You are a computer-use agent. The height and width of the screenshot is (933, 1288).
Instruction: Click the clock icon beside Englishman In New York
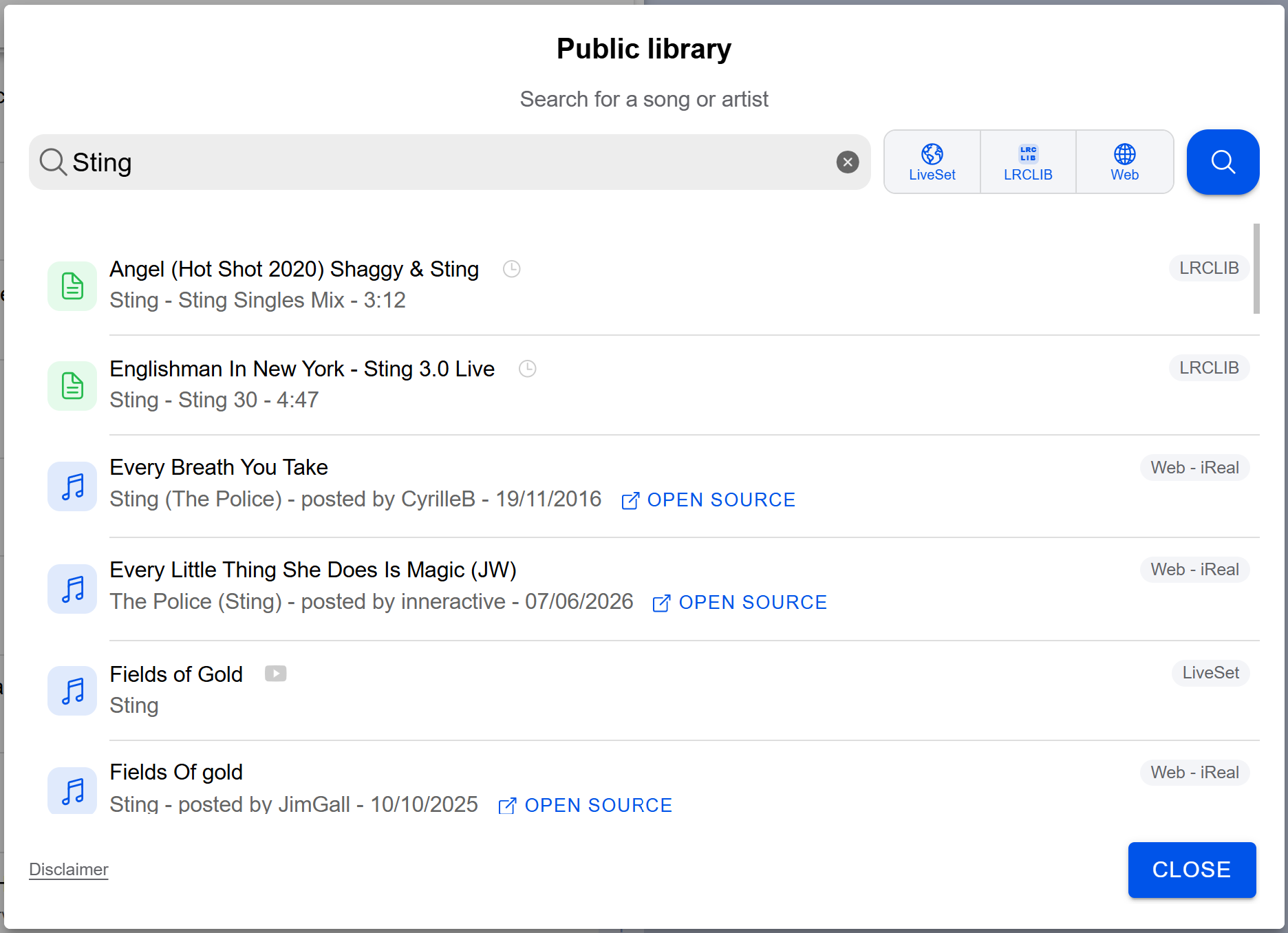click(527, 369)
